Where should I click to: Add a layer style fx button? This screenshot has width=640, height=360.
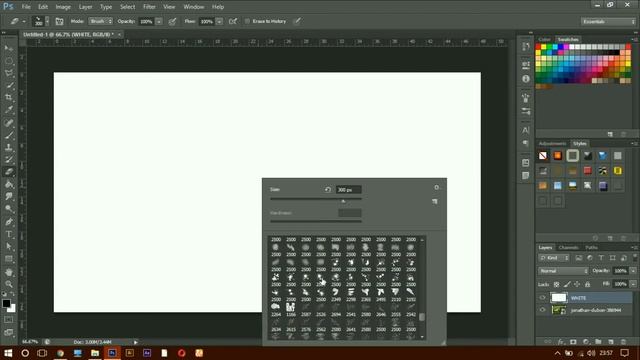pos(560,342)
